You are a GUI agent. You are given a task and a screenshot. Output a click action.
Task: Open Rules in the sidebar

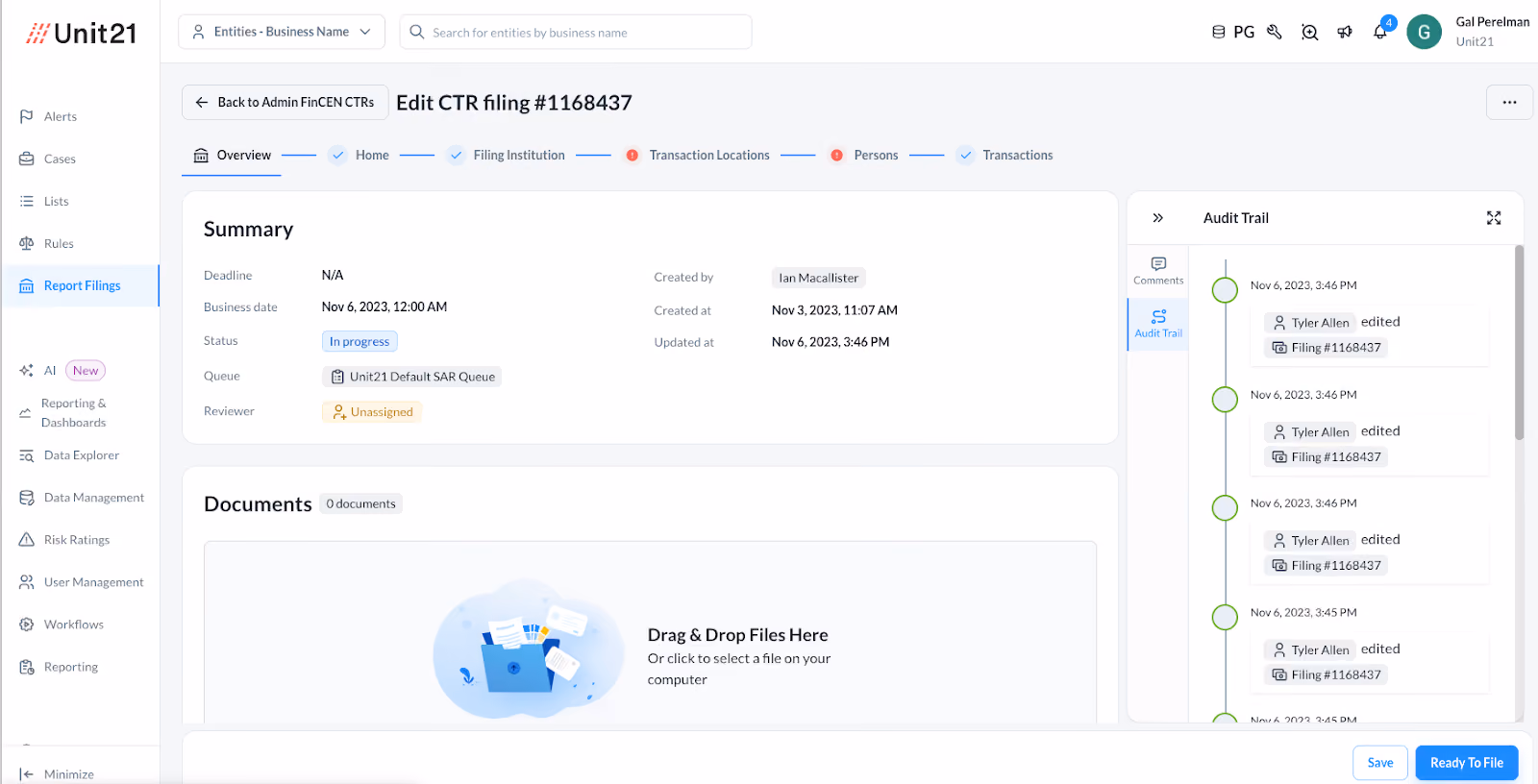(59, 243)
